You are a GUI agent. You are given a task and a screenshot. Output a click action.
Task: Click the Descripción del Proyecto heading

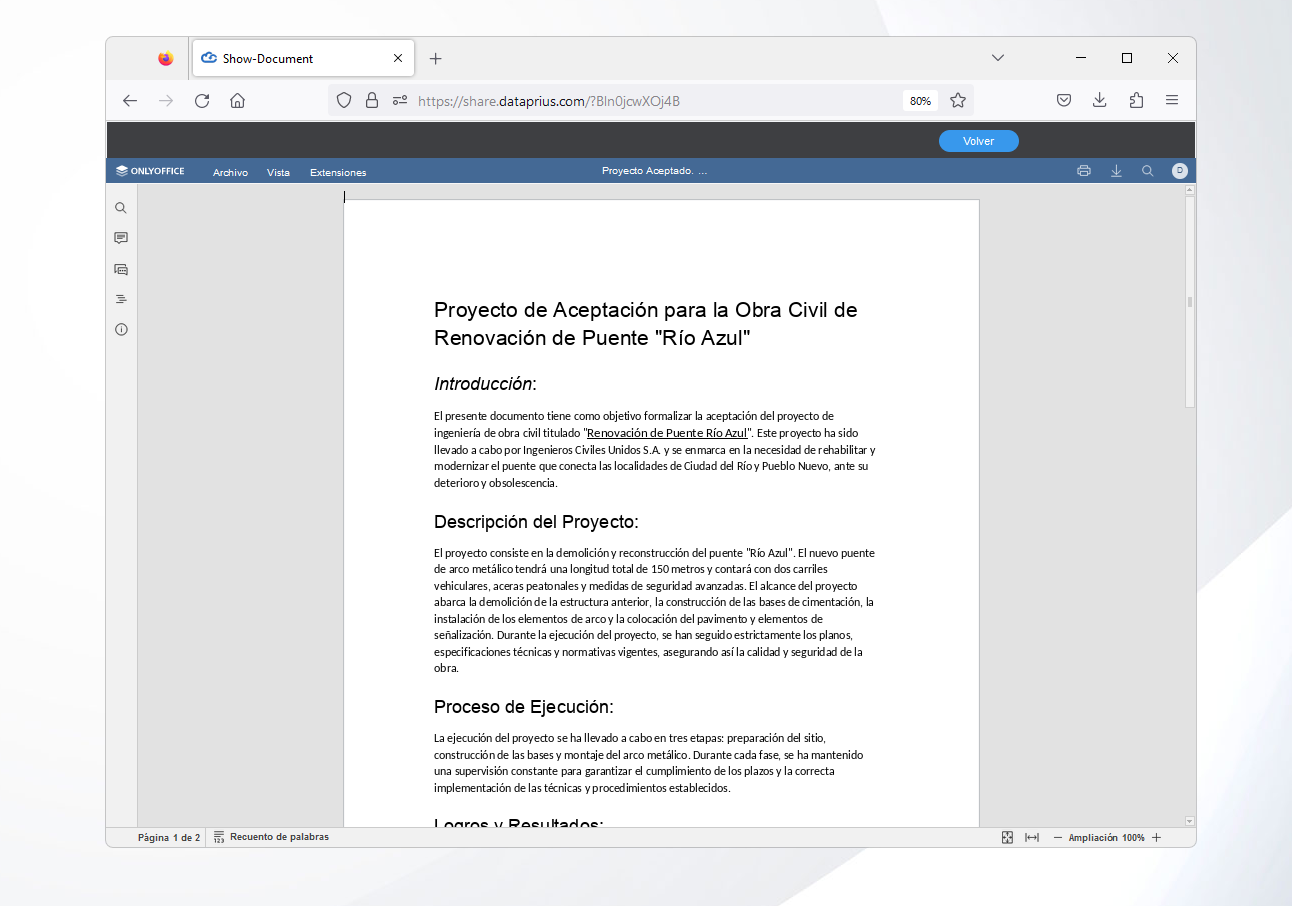536,522
